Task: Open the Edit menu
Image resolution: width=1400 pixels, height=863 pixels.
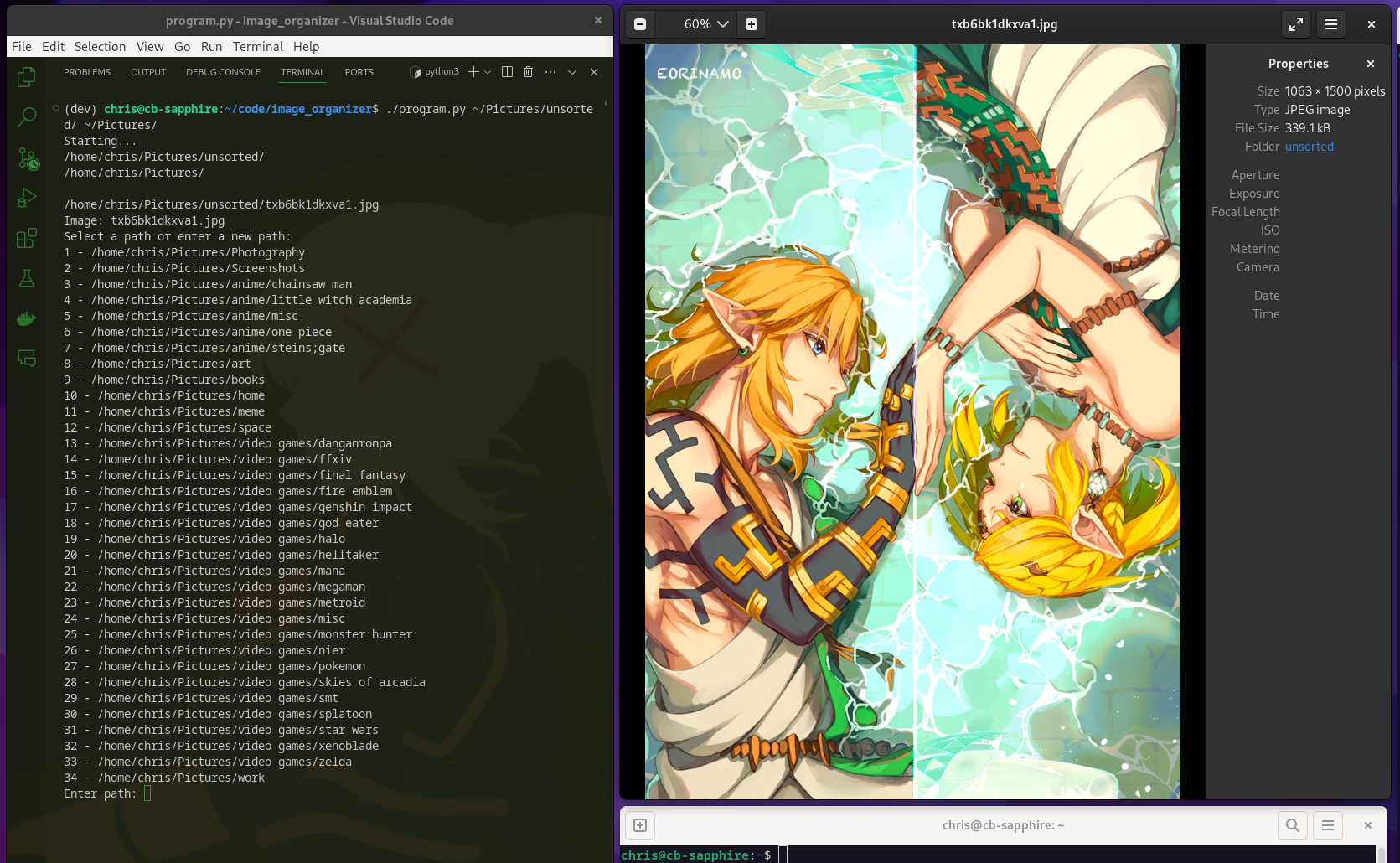Action: 53,47
